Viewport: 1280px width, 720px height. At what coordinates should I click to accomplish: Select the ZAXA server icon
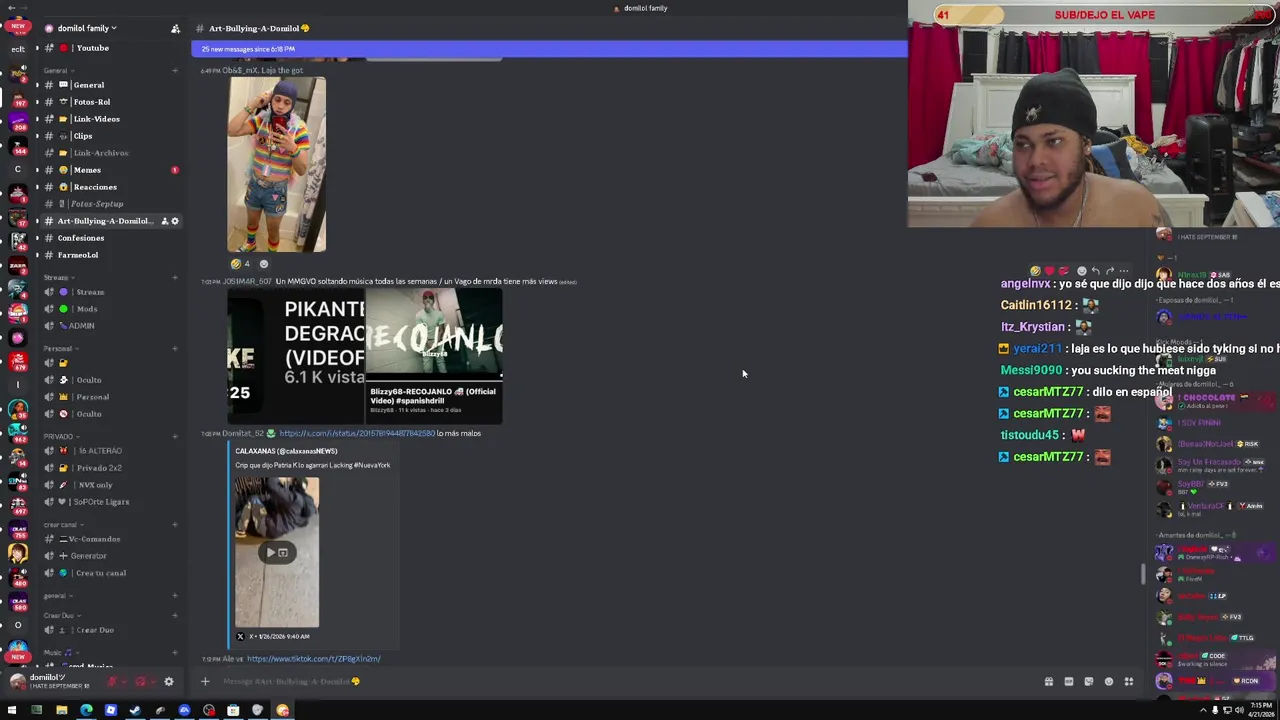pyautogui.click(x=18, y=267)
